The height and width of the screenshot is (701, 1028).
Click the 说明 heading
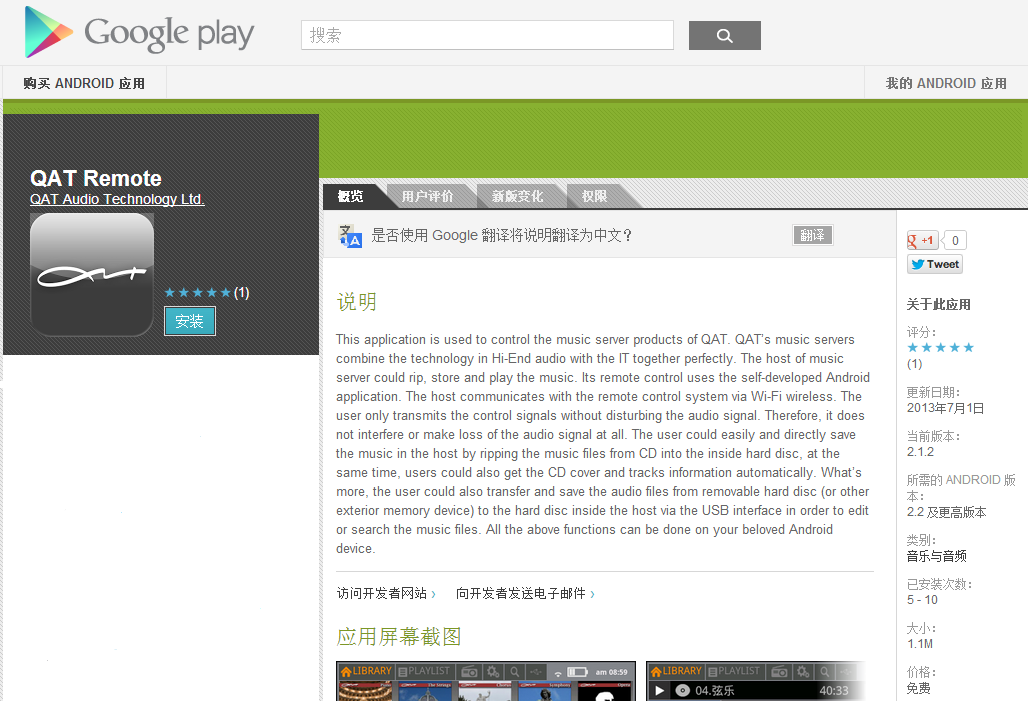[357, 302]
